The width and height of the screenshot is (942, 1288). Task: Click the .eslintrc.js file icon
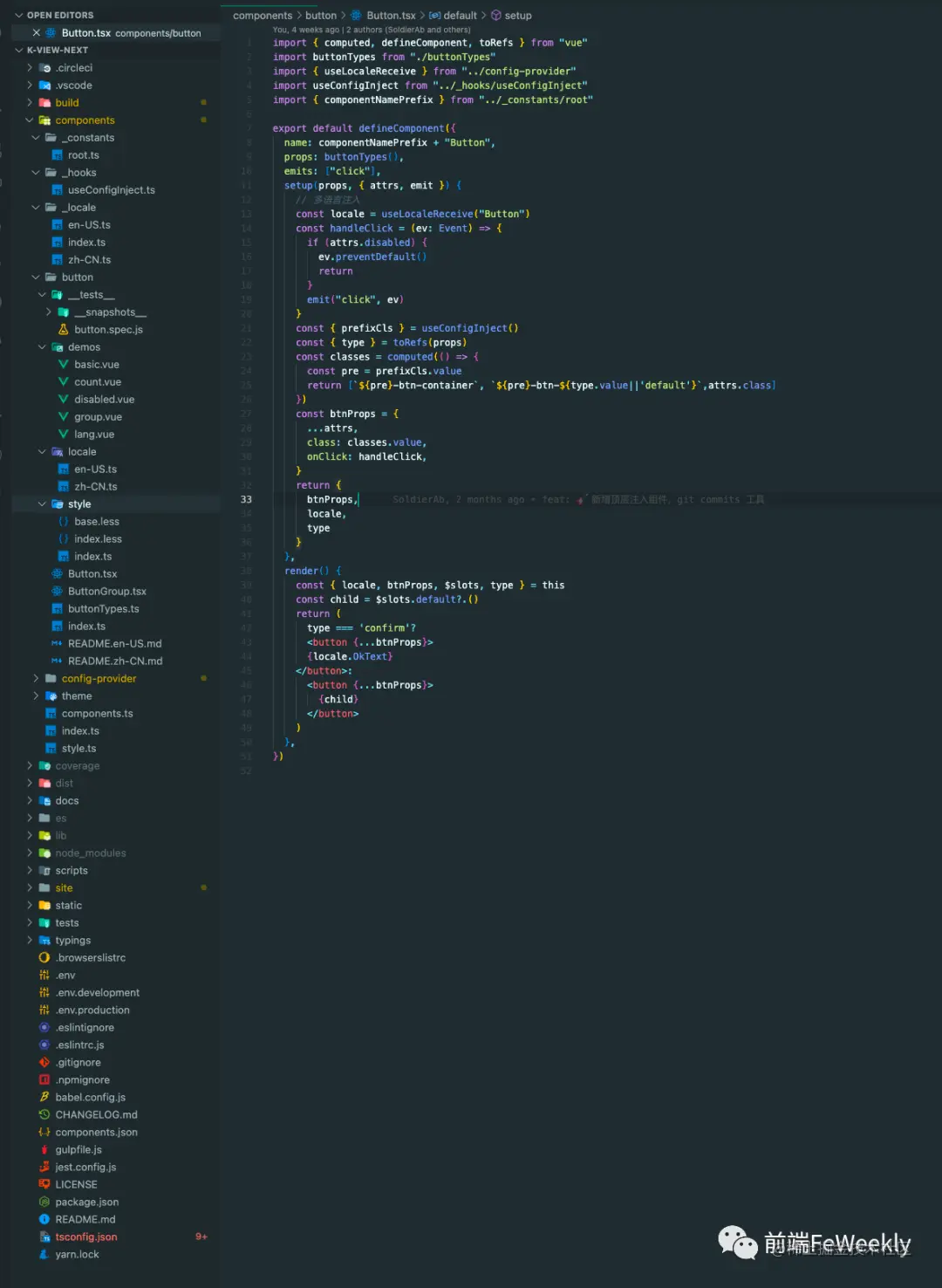(44, 1045)
